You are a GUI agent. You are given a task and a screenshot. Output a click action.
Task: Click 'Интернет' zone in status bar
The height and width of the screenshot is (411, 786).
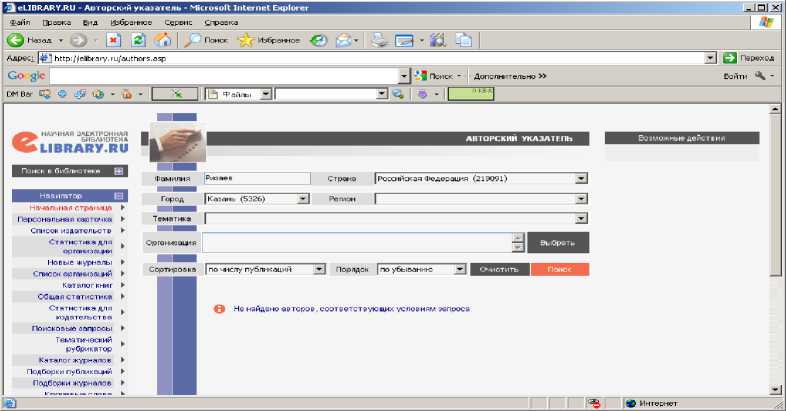pyautogui.click(x=658, y=403)
